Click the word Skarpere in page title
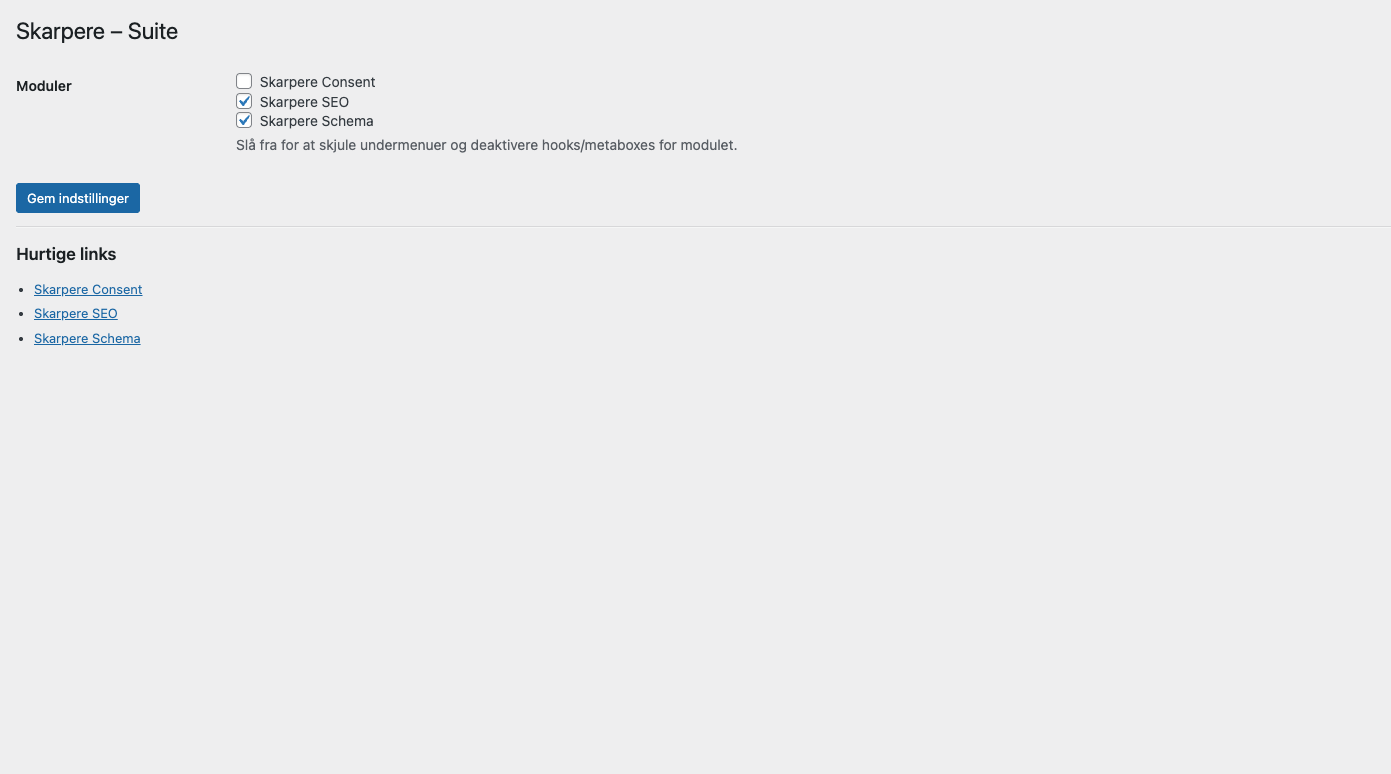 pyautogui.click(x=60, y=32)
